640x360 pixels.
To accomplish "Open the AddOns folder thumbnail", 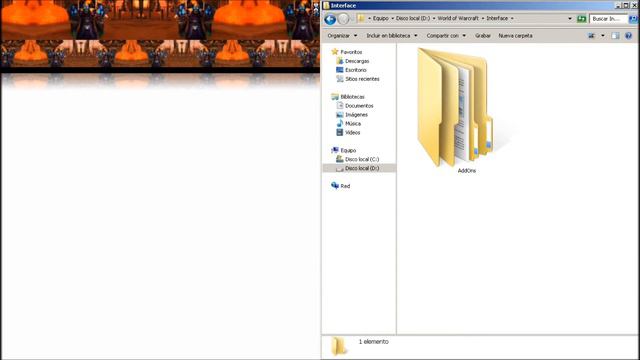I will (x=456, y=107).
